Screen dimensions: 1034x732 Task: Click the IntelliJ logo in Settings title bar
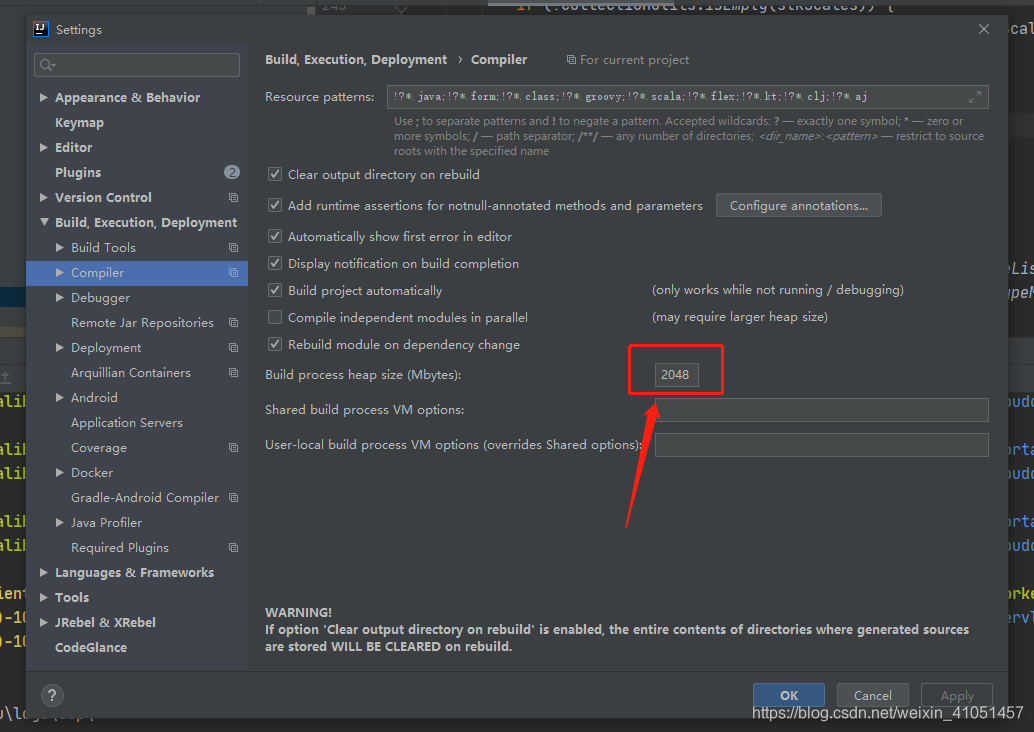pos(41,29)
